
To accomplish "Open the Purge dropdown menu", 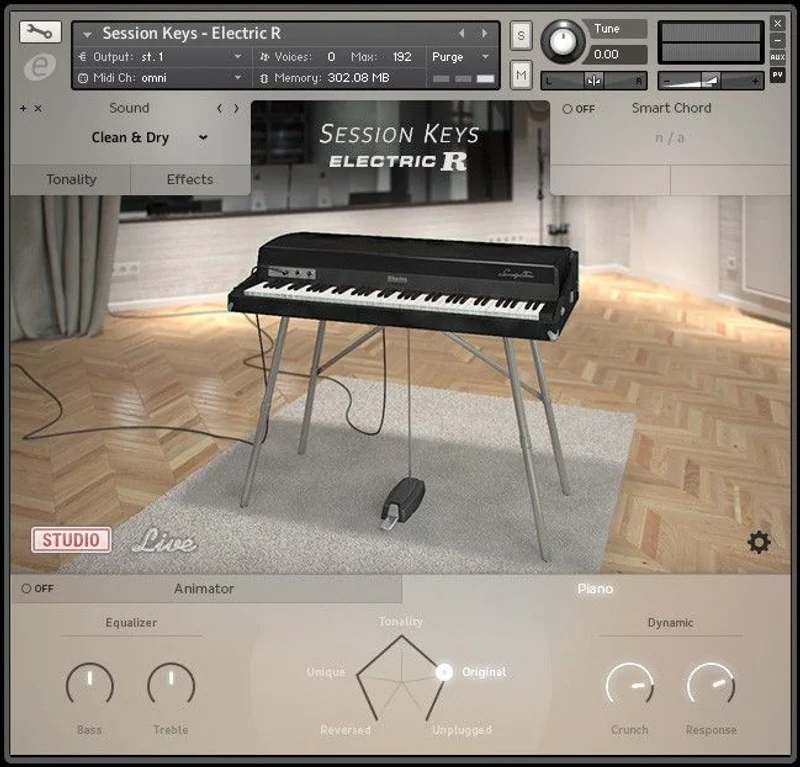I will pos(461,57).
